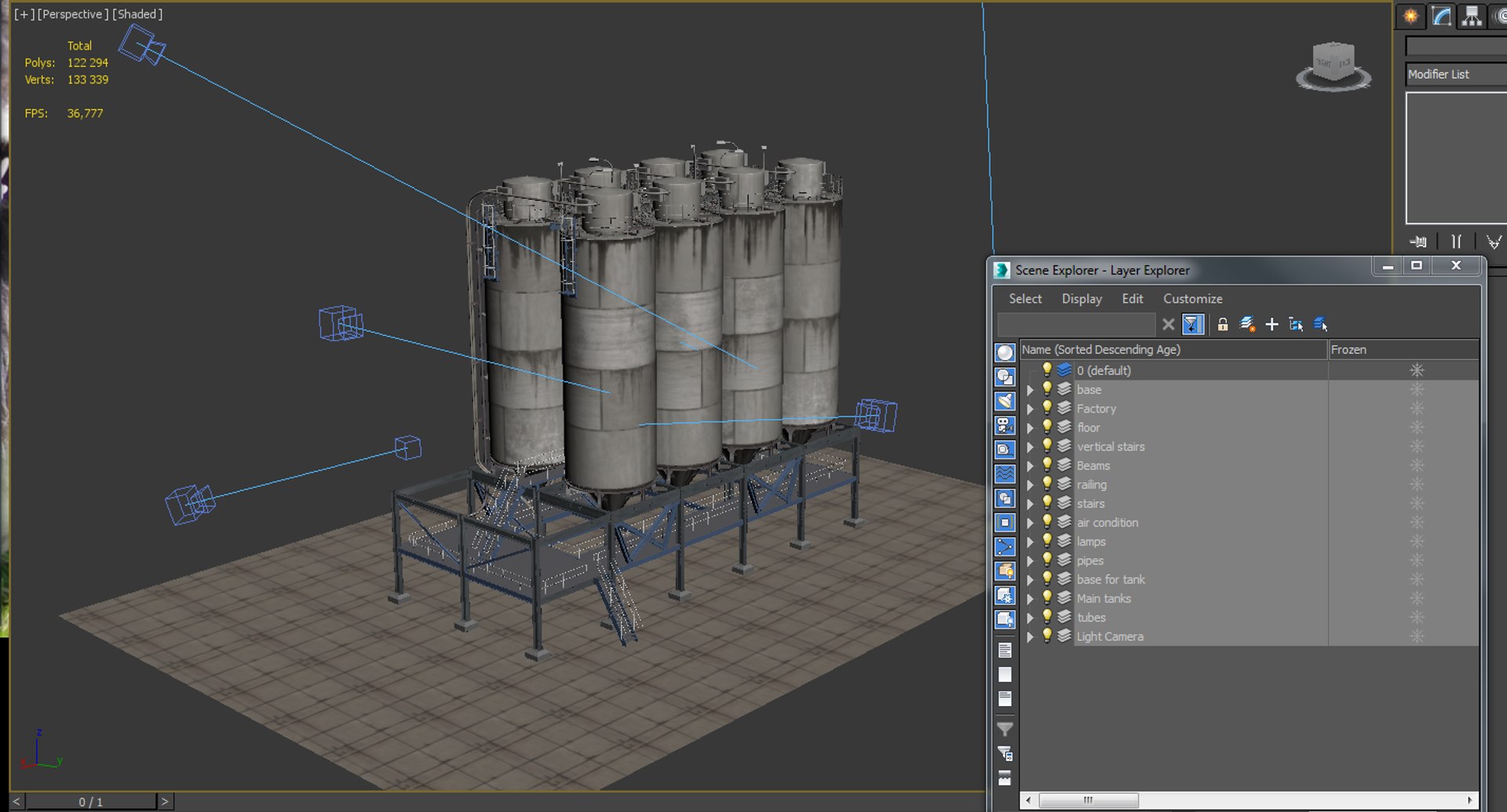Click bottom sidebar icon with wavy edge
The image size is (1507, 812).
pos(1005,778)
